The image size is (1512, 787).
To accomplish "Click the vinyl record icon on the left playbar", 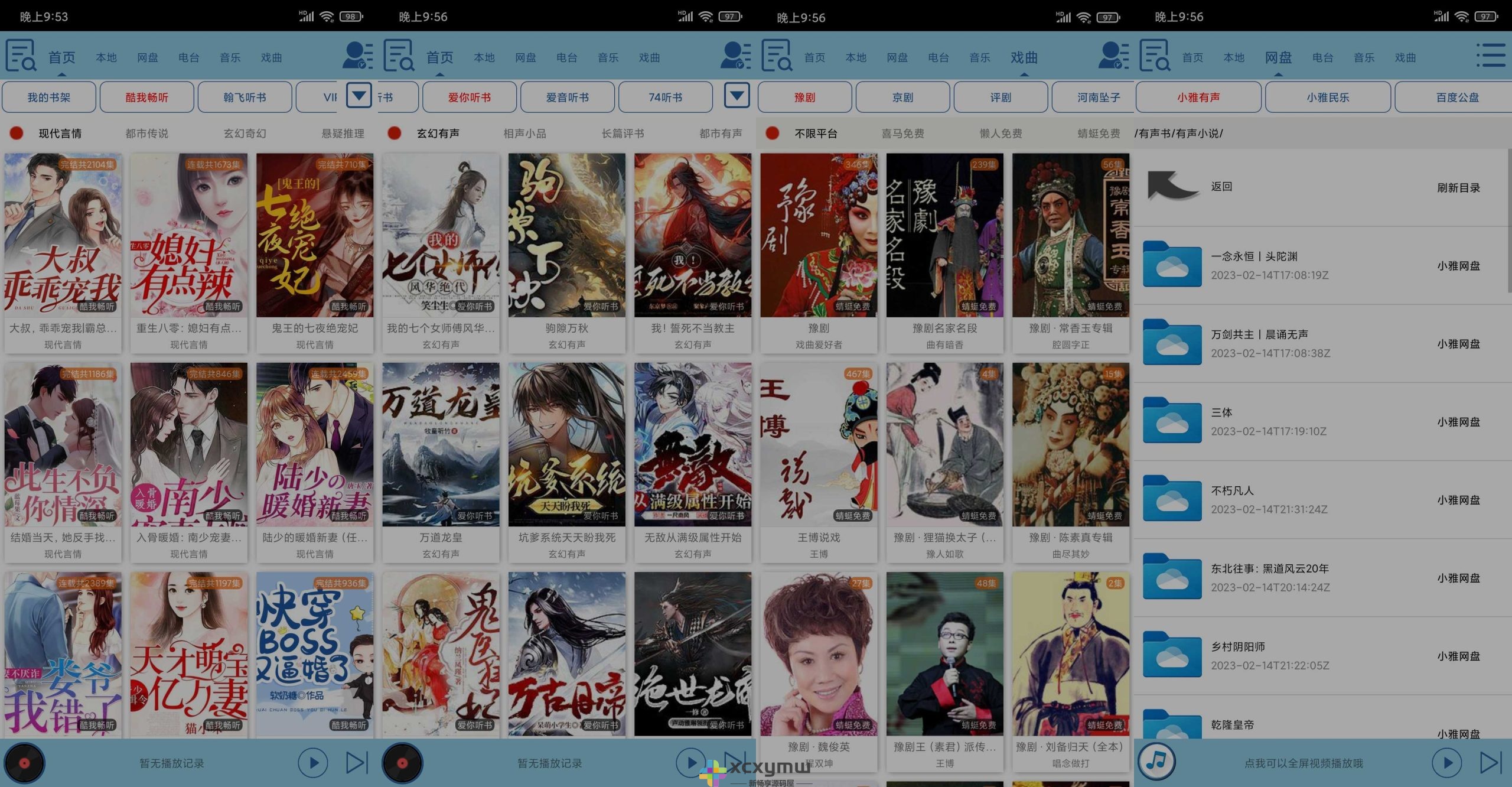I will (24, 762).
